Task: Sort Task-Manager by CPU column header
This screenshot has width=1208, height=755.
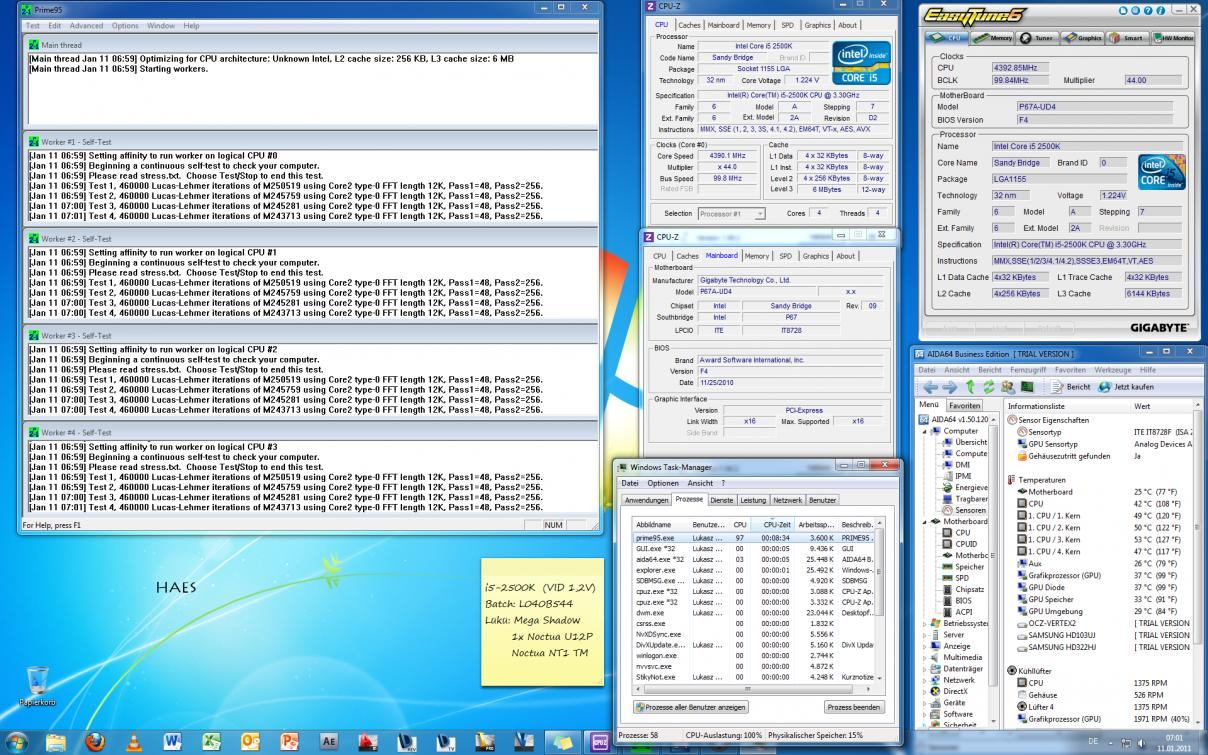Action: [x=740, y=523]
